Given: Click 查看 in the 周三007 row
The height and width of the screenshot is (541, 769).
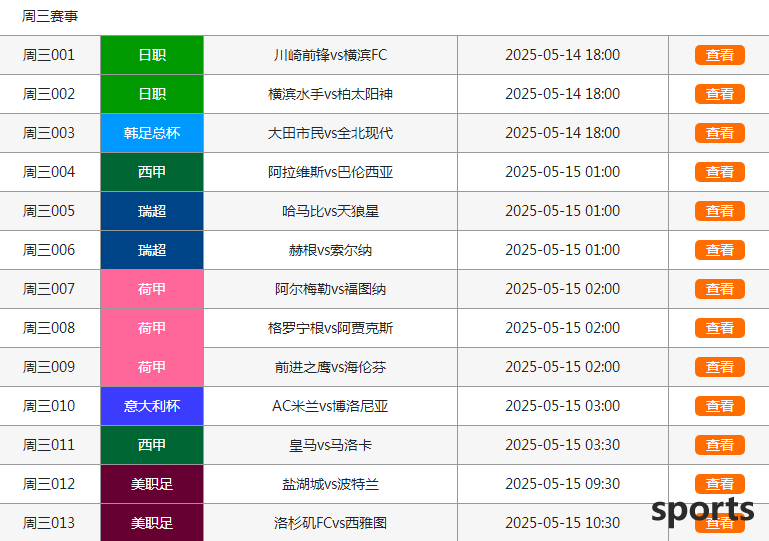Looking at the screenshot, I should coord(719,289).
